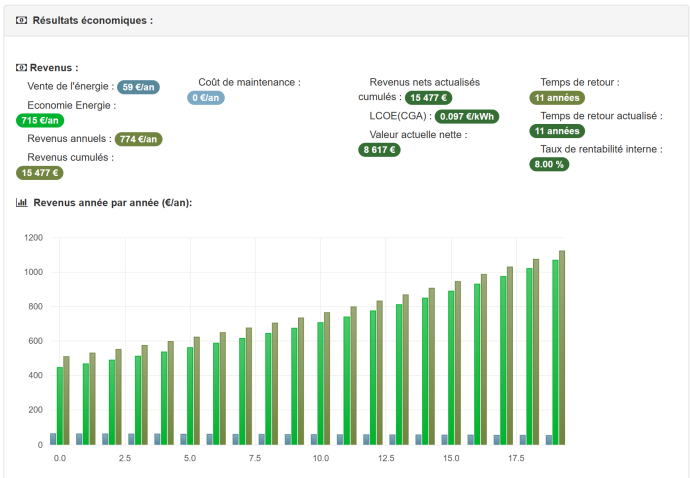
Task: Click the 15 477 € badge for Revenus nets actualisés
Action: click(x=429, y=97)
